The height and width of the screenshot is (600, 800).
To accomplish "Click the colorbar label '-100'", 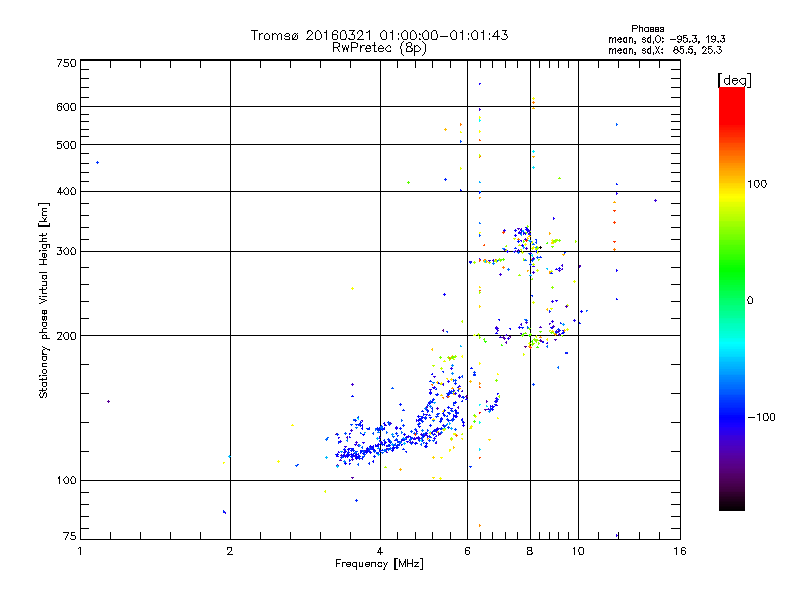I will coord(761,417).
